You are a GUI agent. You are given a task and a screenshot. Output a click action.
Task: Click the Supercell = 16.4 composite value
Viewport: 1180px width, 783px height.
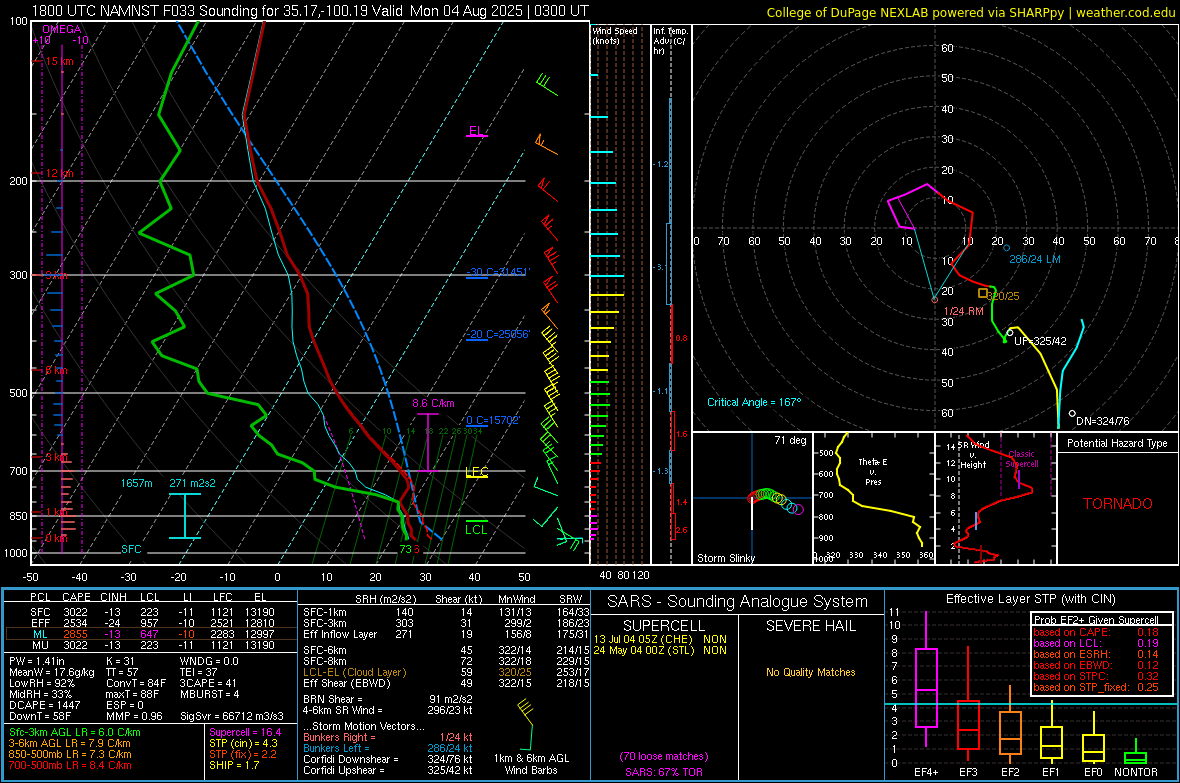245,733
